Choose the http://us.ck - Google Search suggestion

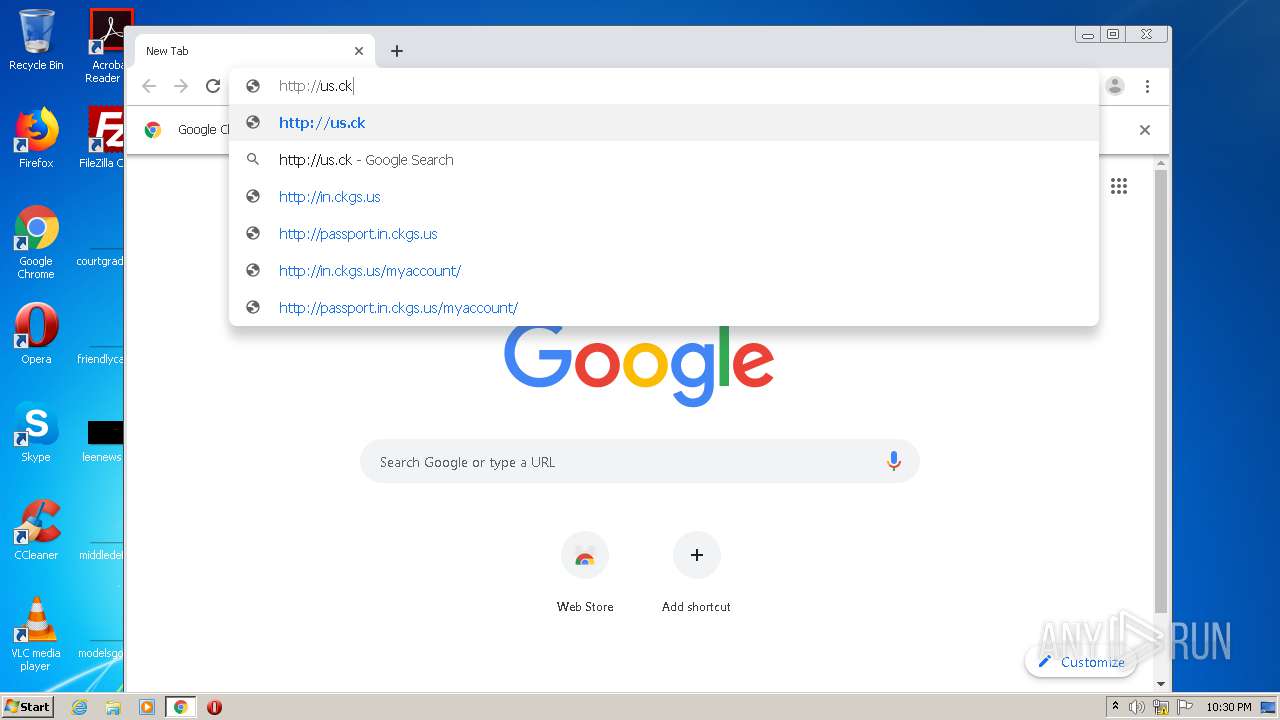[x=664, y=160]
